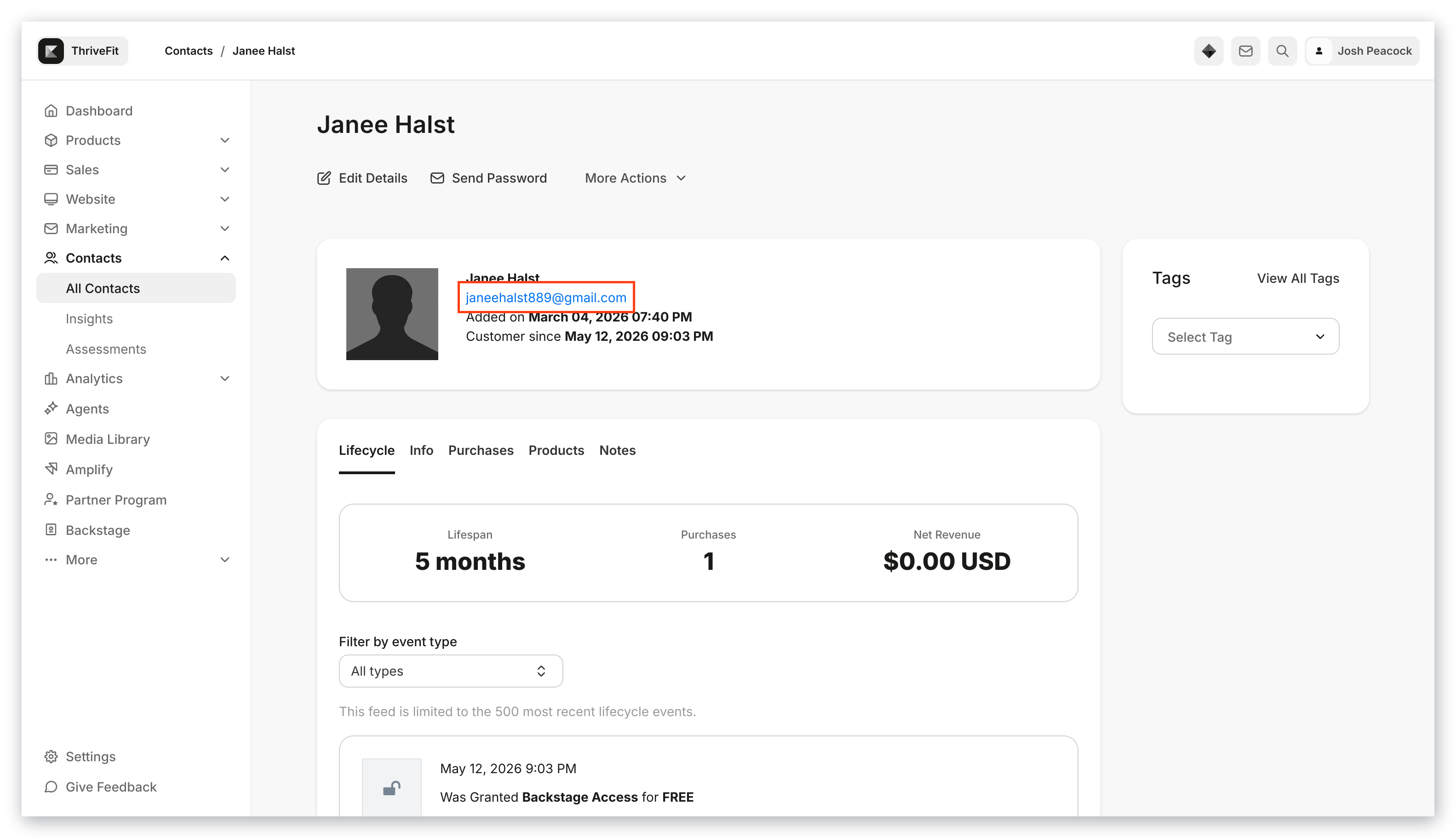Click the Media Library image icon
The height and width of the screenshot is (838, 1456).
pyautogui.click(x=51, y=439)
